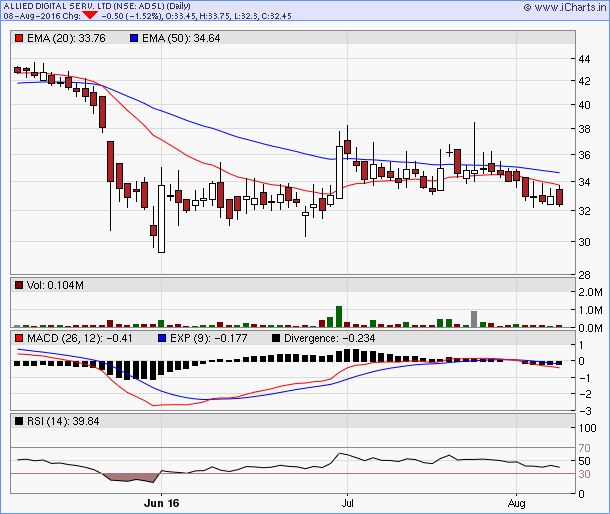The width and height of the screenshot is (610, 514).
Task: Click the red down-arrow change indicator
Action: click(x=90, y=15)
